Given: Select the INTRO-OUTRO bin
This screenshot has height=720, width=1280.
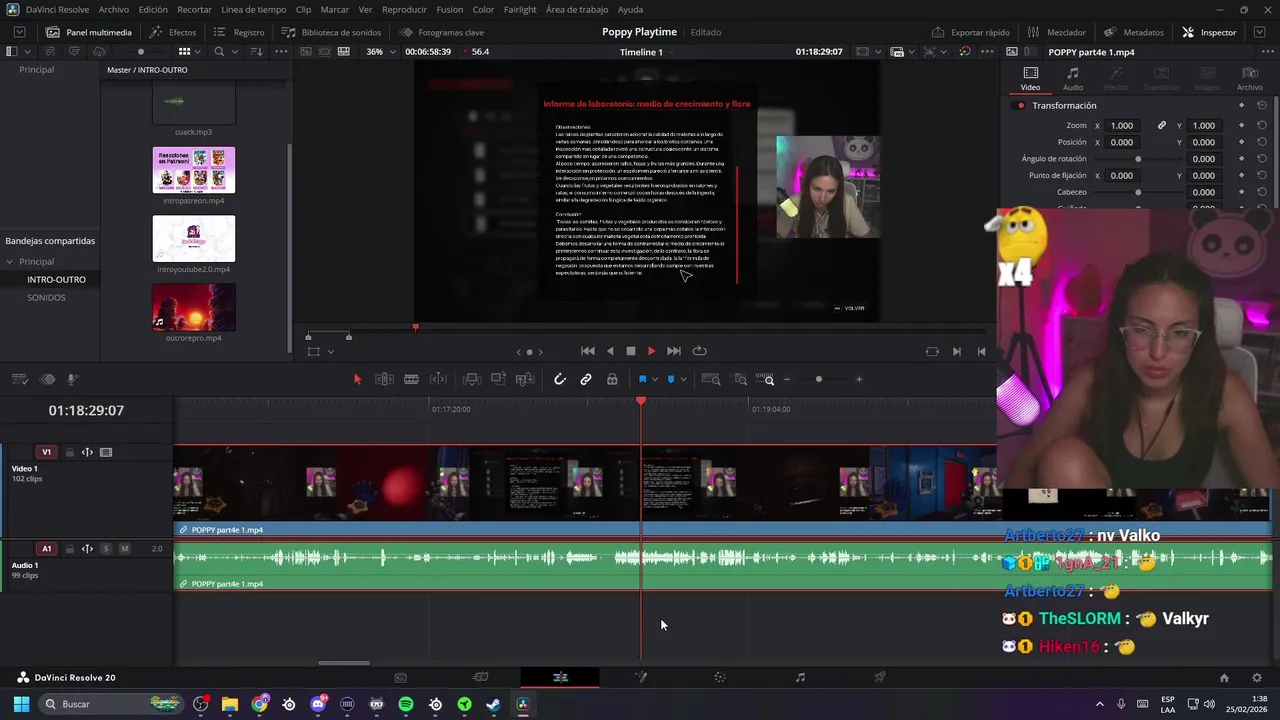Looking at the screenshot, I should tap(56, 280).
